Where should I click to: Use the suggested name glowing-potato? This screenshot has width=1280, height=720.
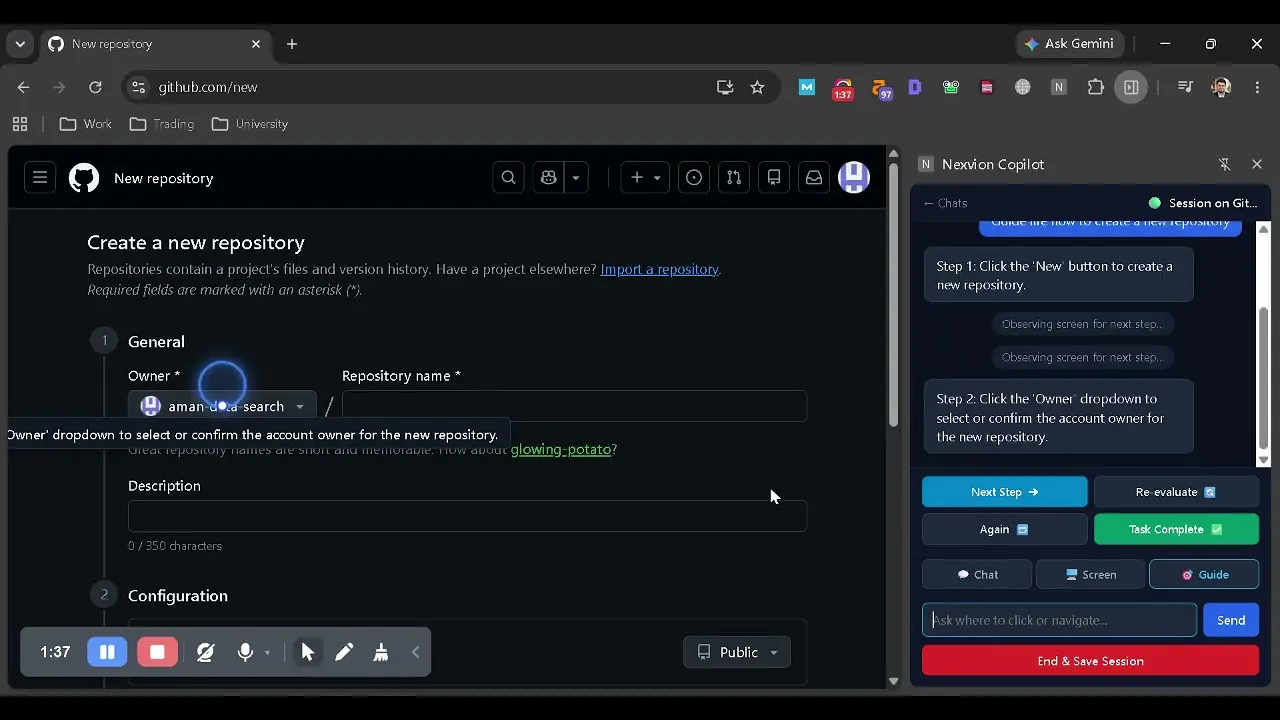coord(561,449)
